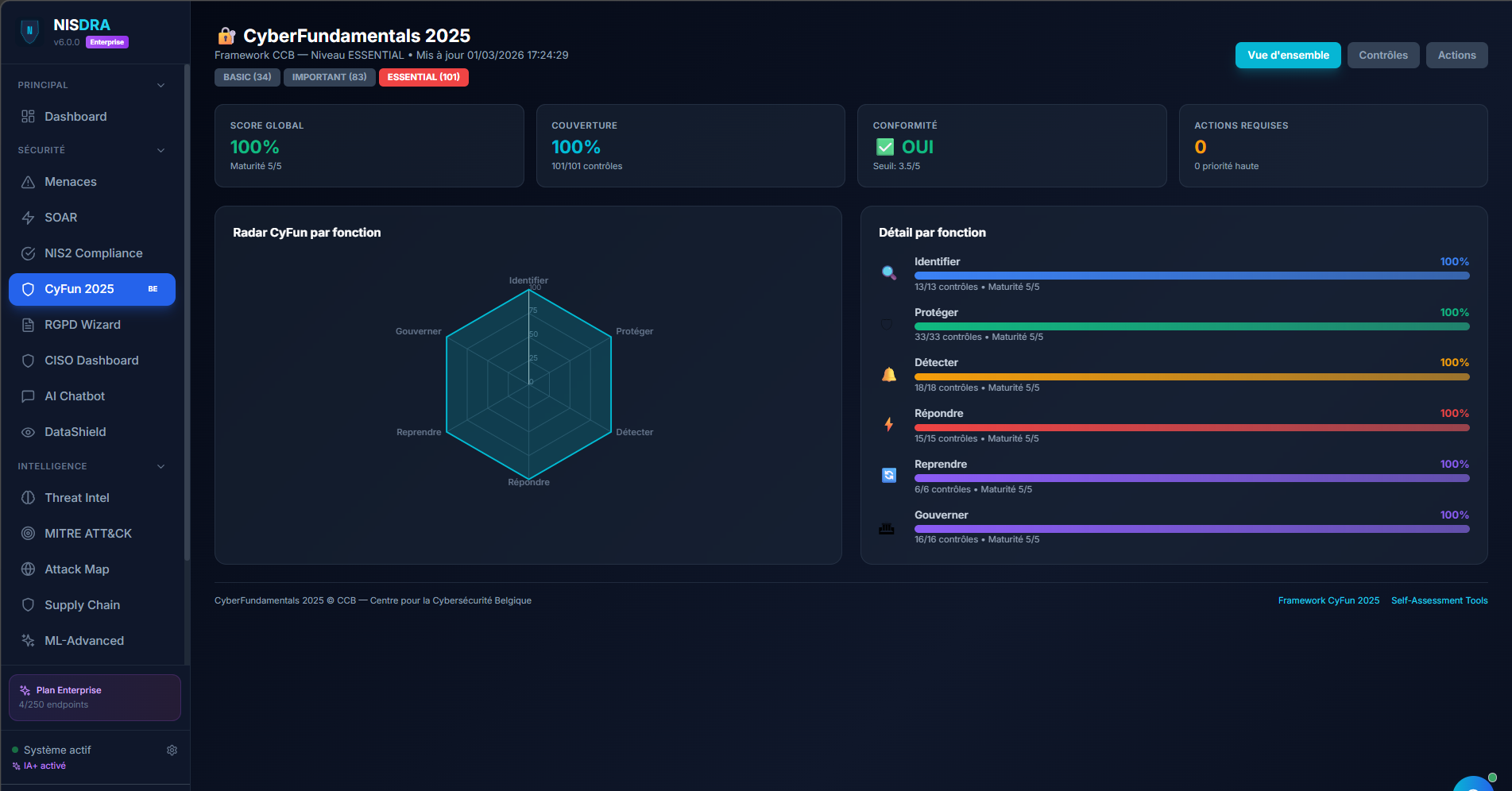Click the SOAR lightning icon
This screenshot has height=791, width=1512.
tap(28, 218)
